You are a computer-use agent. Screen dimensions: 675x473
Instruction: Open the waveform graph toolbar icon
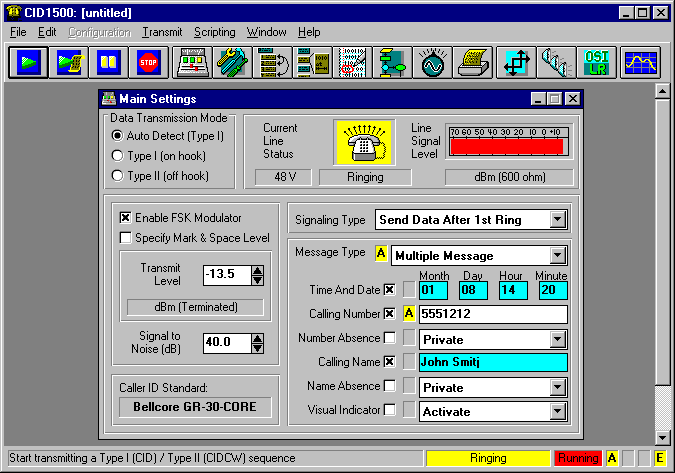tap(638, 63)
